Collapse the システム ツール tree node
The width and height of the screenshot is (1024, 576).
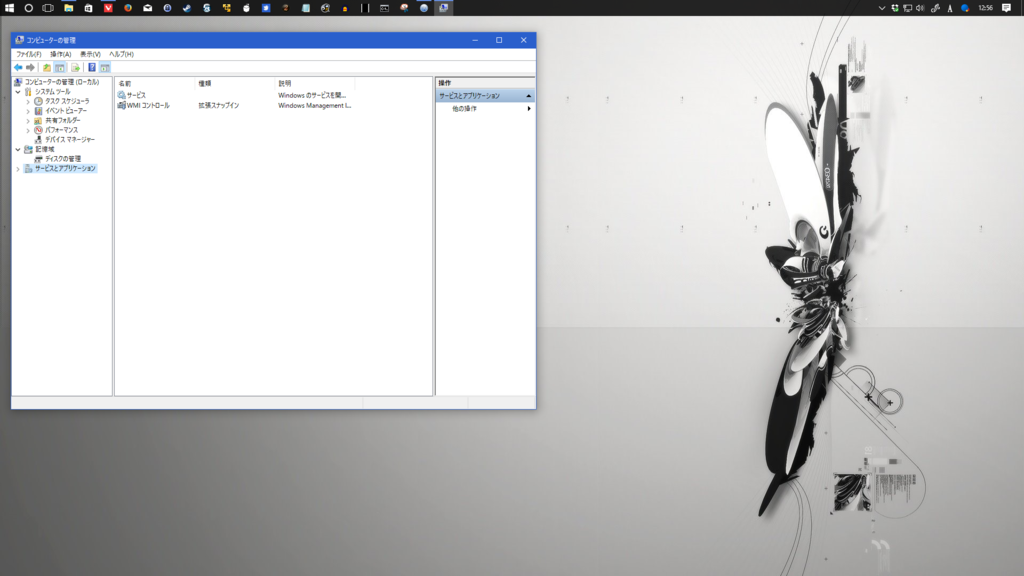pos(18,92)
